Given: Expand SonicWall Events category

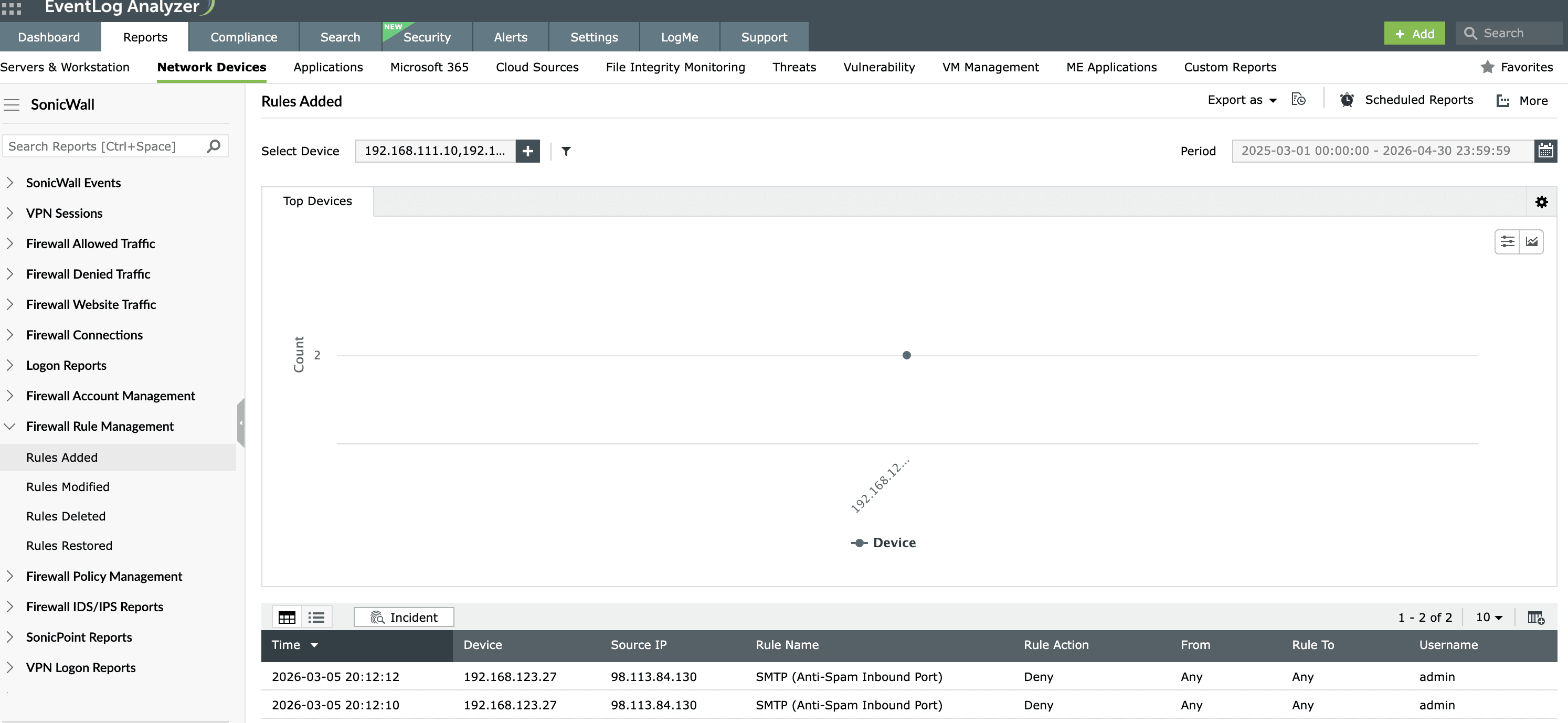Looking at the screenshot, I should tap(10, 183).
